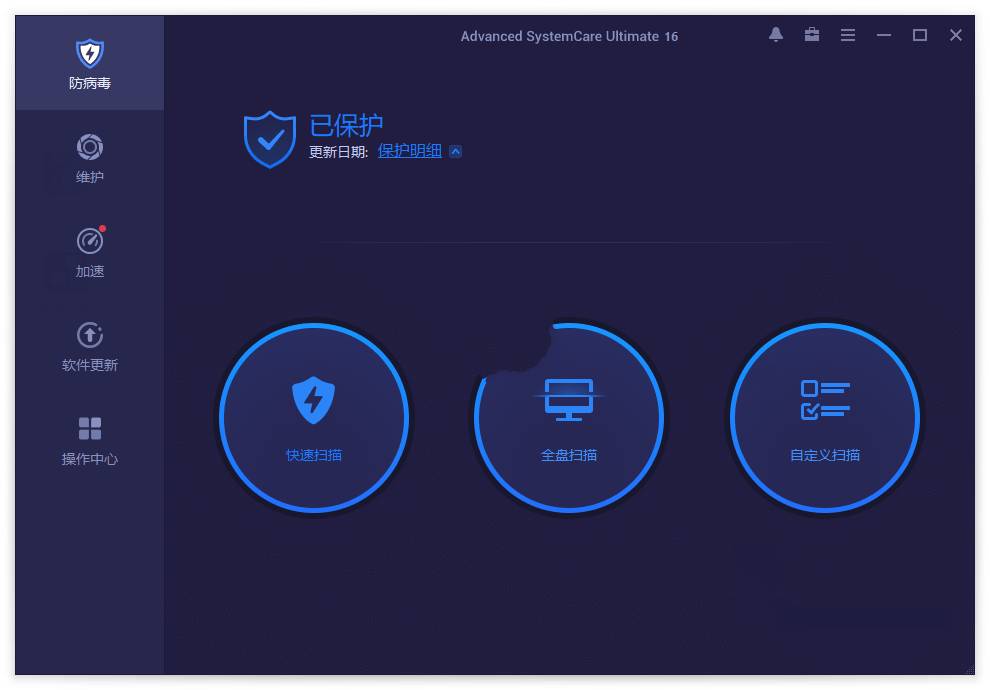Viewport: 990px width, 690px height.
Task: Open the hamburger main menu
Action: [x=847, y=35]
